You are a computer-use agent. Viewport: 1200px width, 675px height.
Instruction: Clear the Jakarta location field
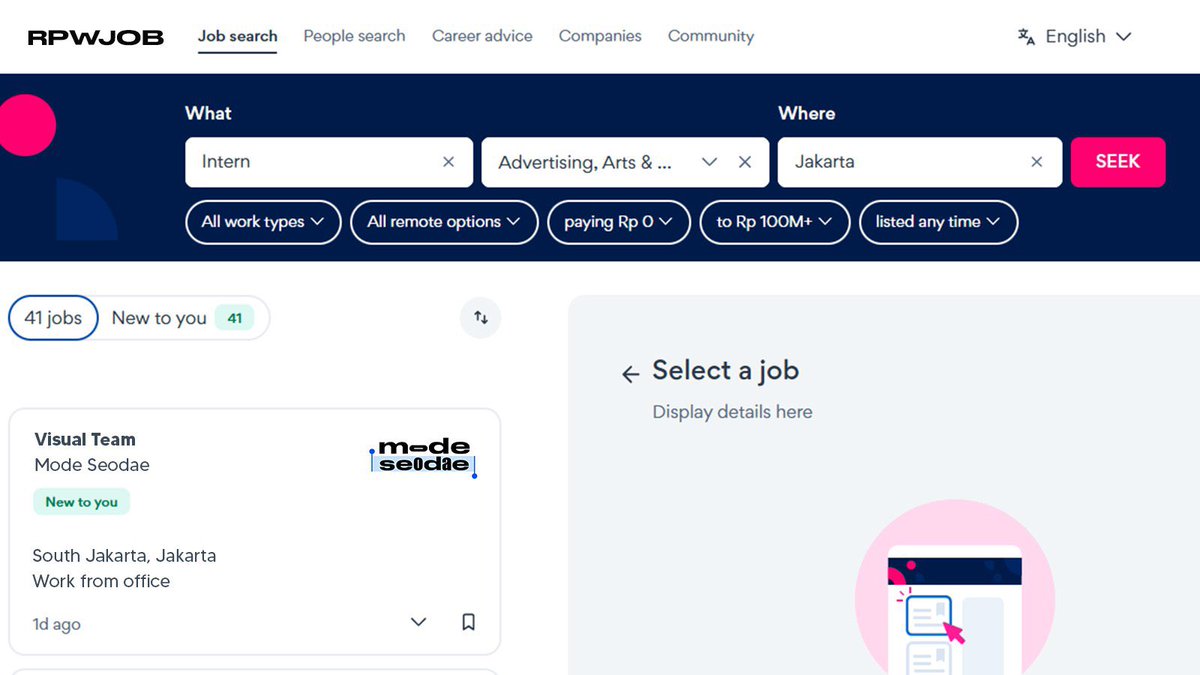point(1037,162)
